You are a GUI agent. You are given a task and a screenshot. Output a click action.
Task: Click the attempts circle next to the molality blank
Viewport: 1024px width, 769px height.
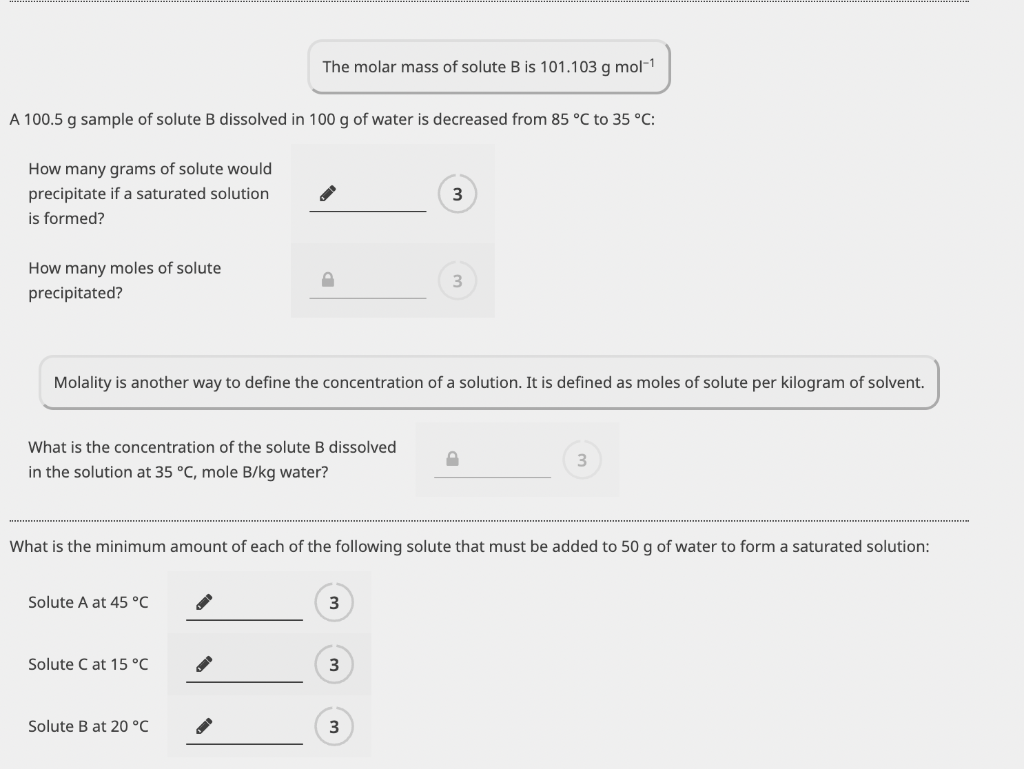[x=581, y=457]
